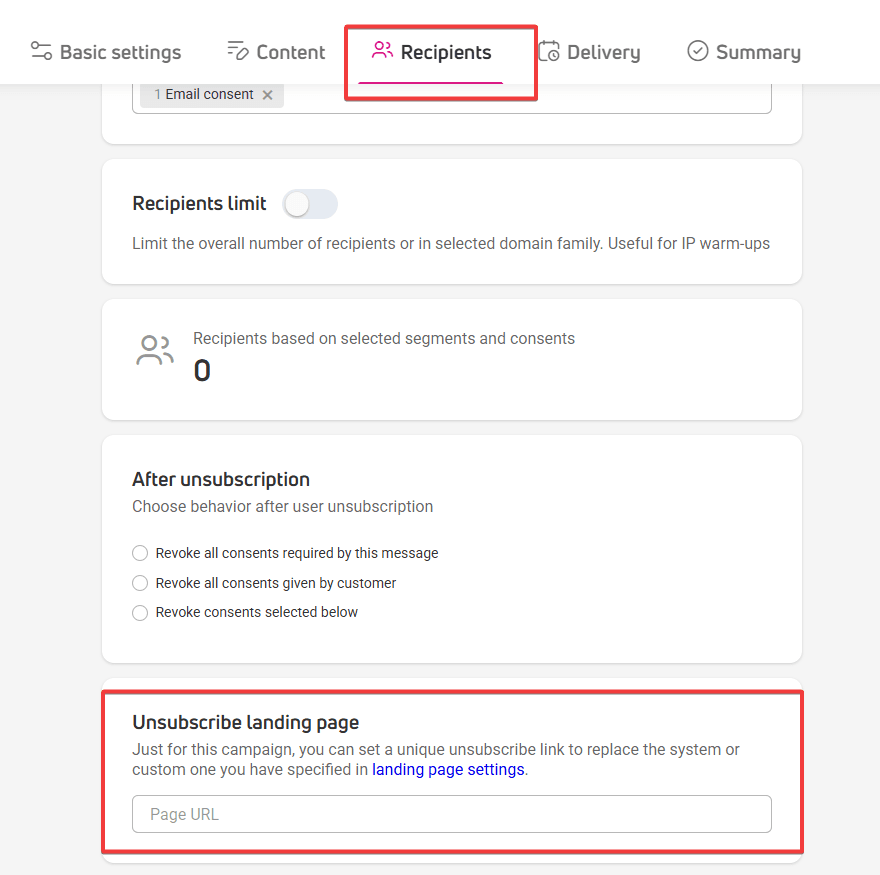
Task: Select Revoke all consents required by this message
Action: [x=140, y=553]
